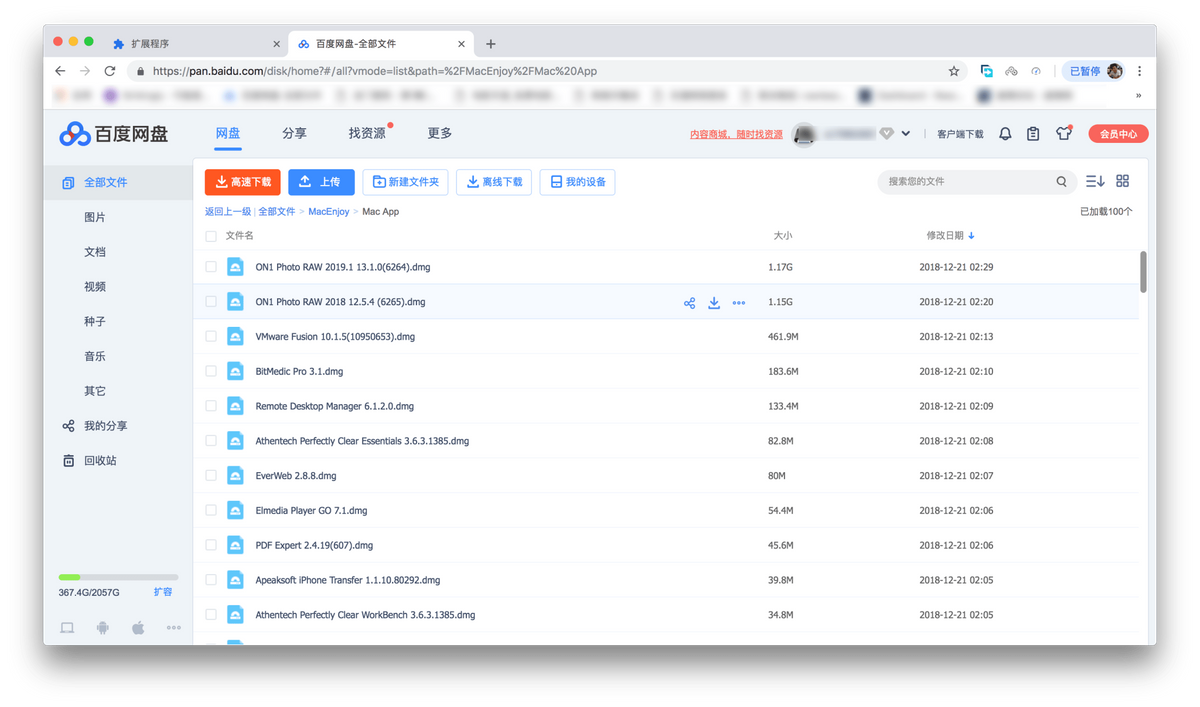Open 内容商城 promotional link
1200x707 pixels.
[736, 134]
